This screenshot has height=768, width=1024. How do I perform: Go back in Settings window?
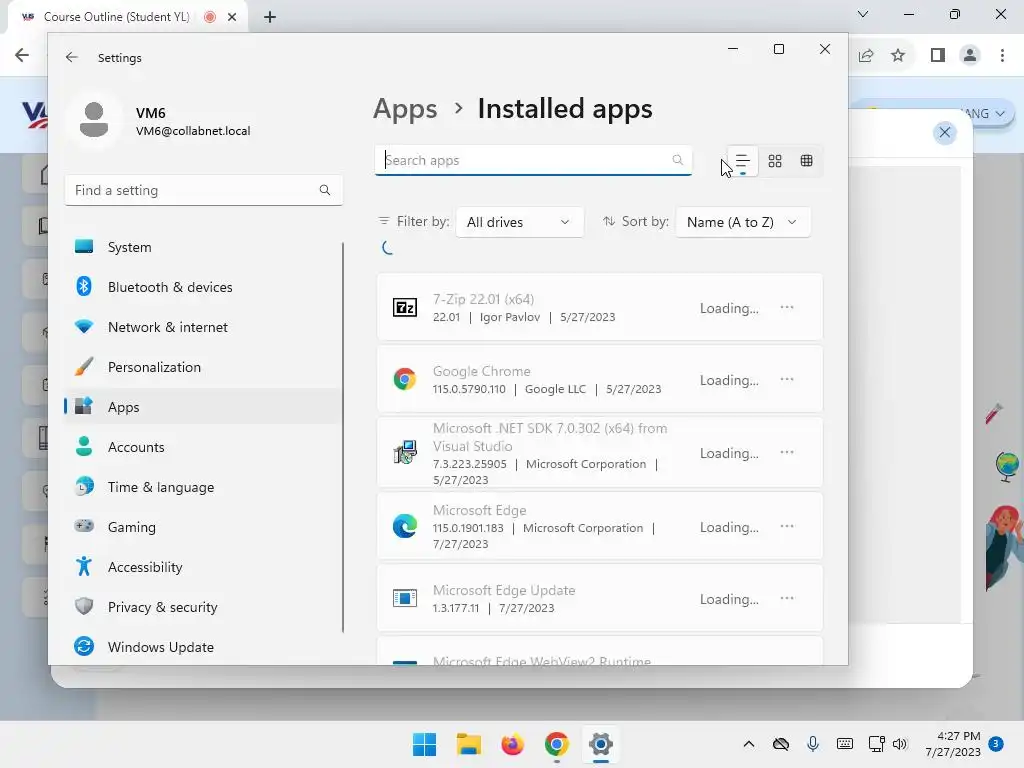(x=72, y=57)
